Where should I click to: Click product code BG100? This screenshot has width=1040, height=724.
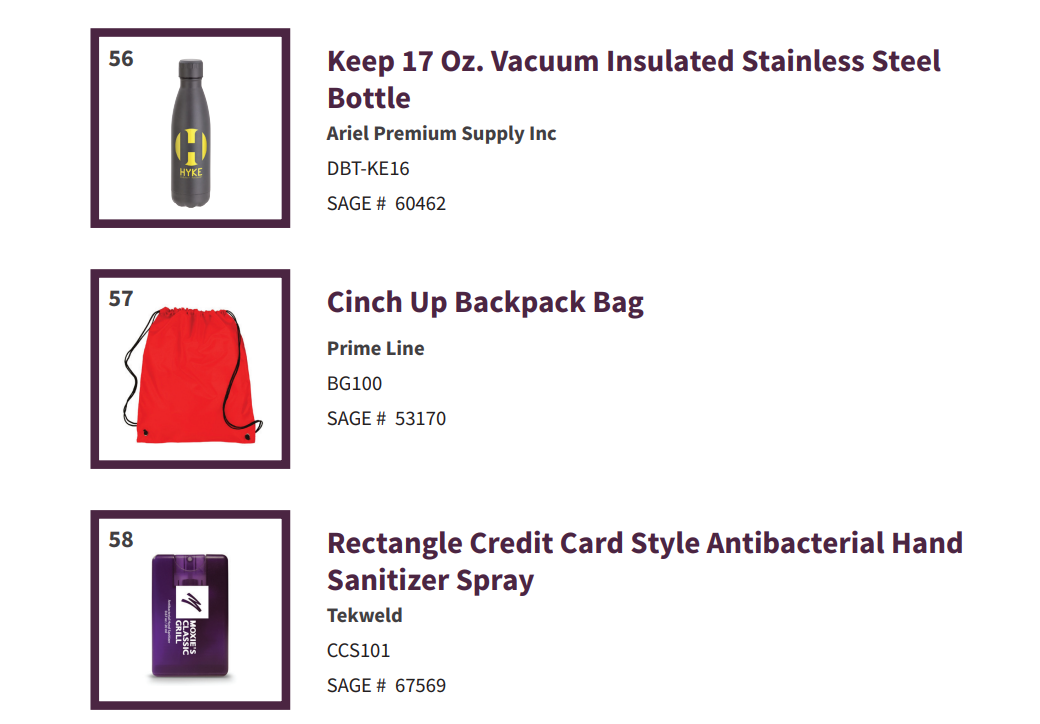[x=354, y=383]
